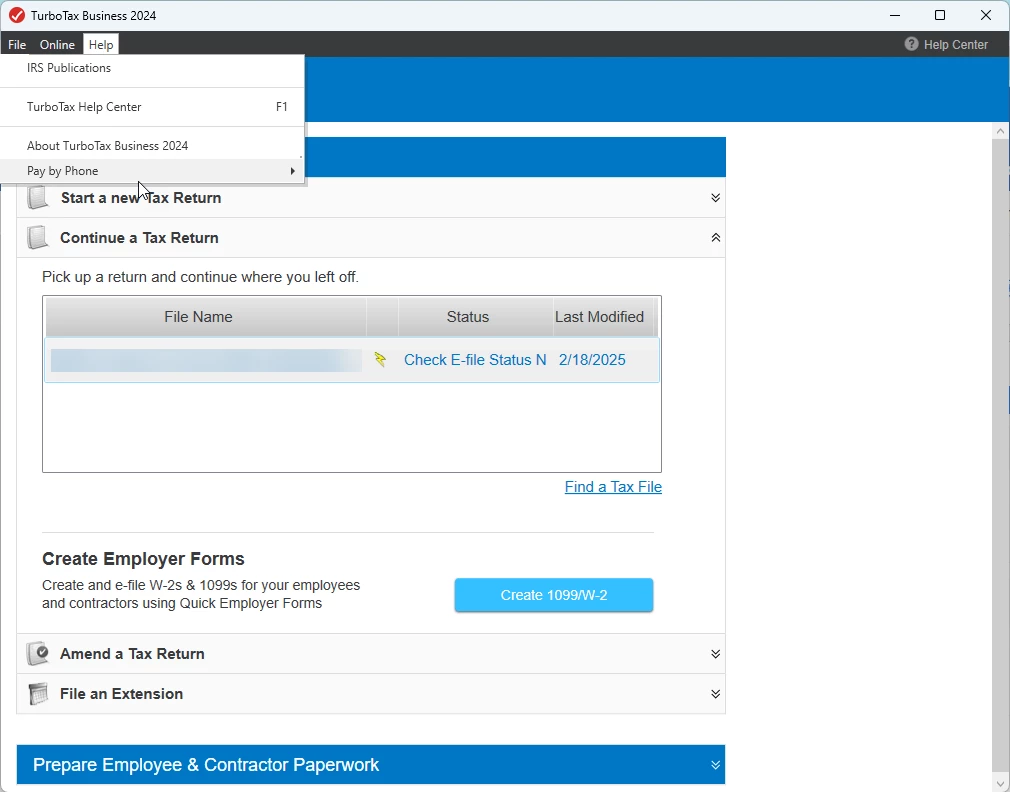Screen dimensions: 1010x792
Task: Click the calendar icon beside File an Extension
Action: [38, 693]
